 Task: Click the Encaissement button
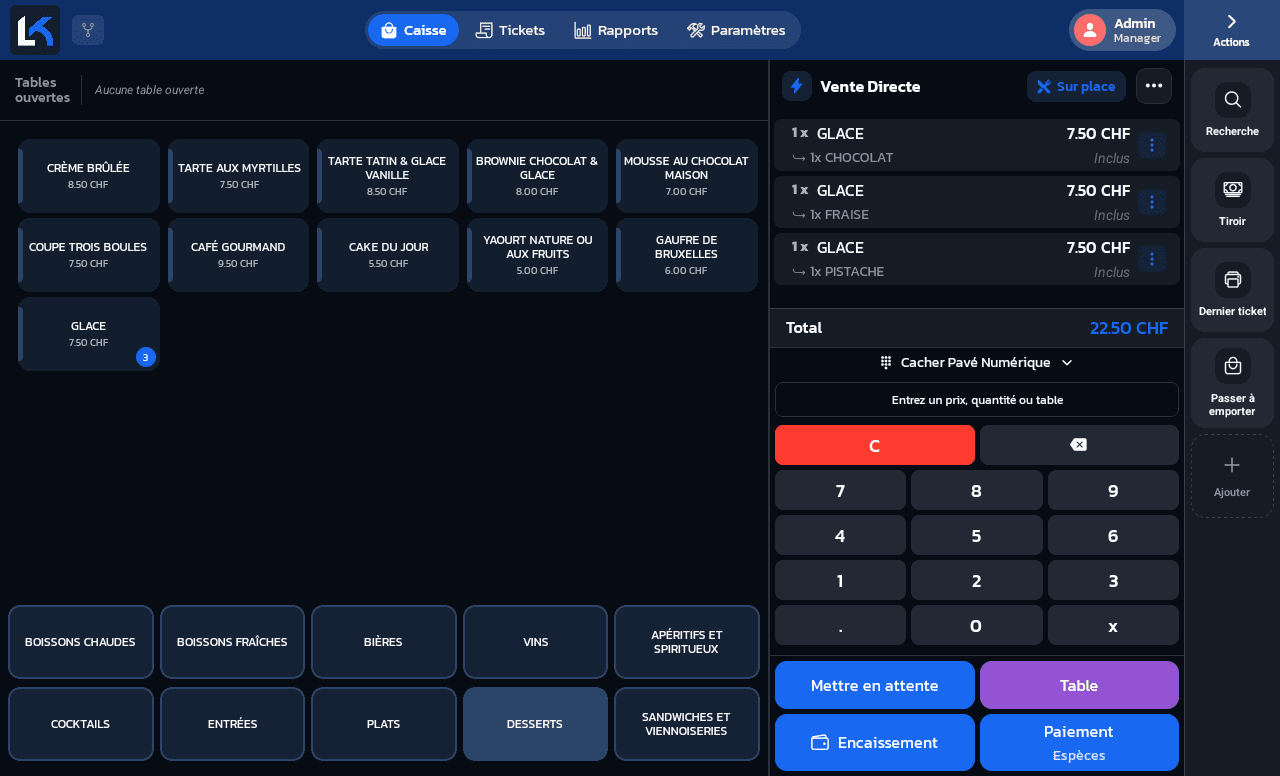875,742
